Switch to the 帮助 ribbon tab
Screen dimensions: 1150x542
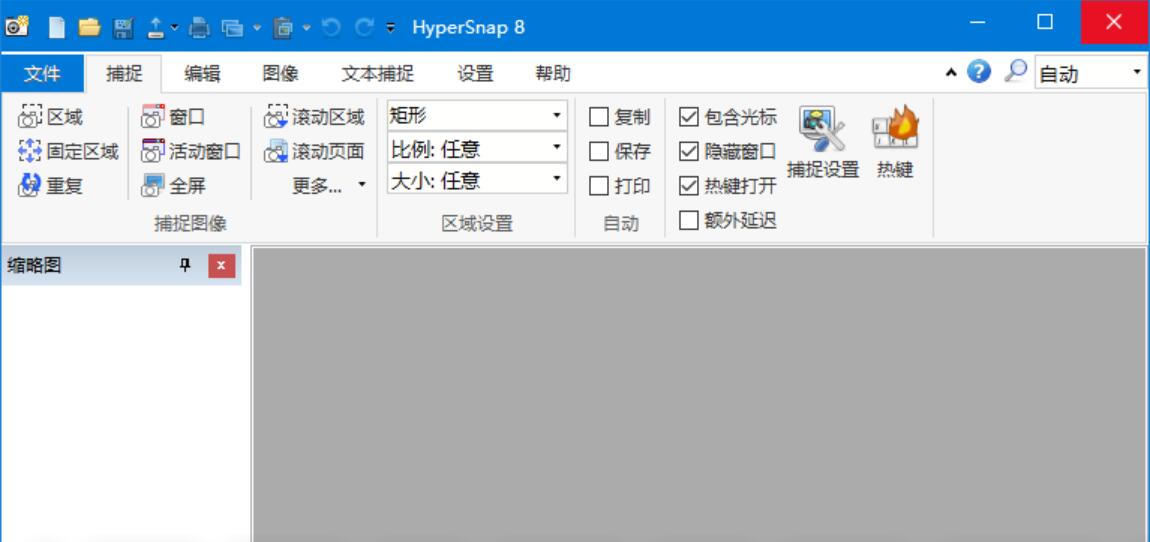tap(553, 73)
